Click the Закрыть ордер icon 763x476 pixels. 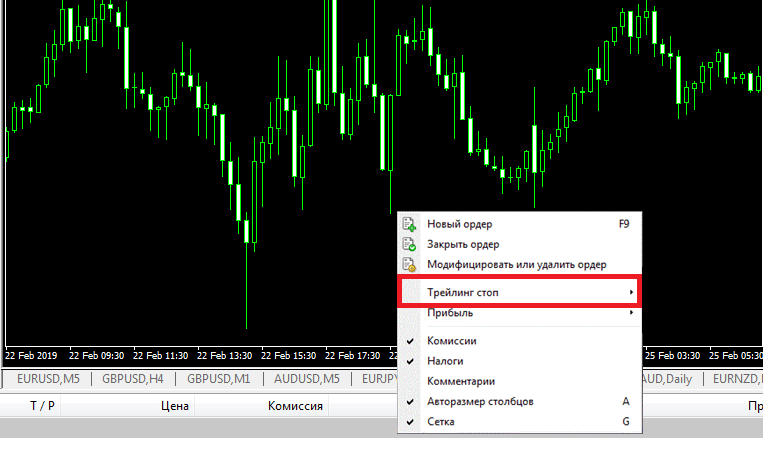coord(408,244)
